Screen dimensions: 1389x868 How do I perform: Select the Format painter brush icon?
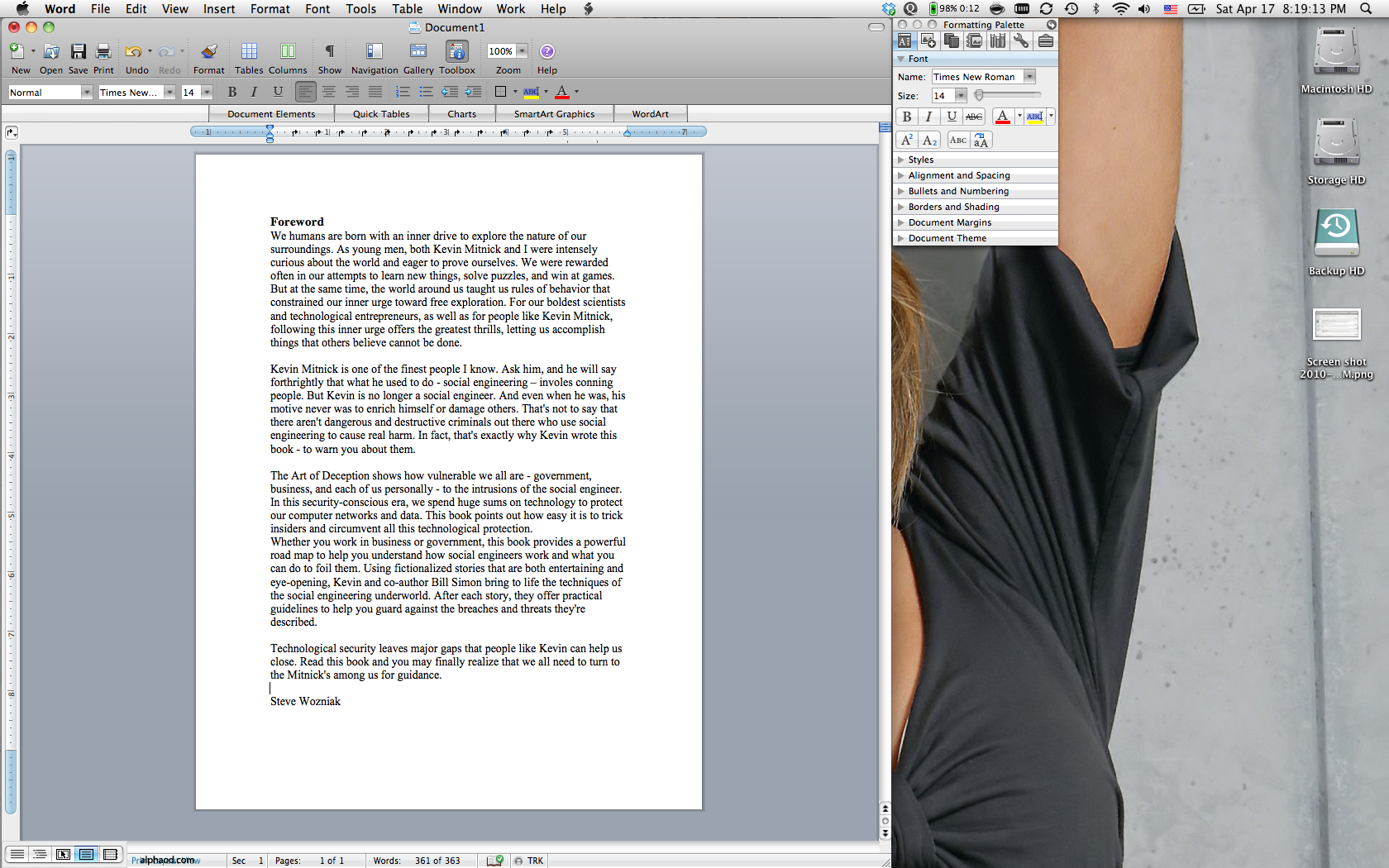click(209, 51)
